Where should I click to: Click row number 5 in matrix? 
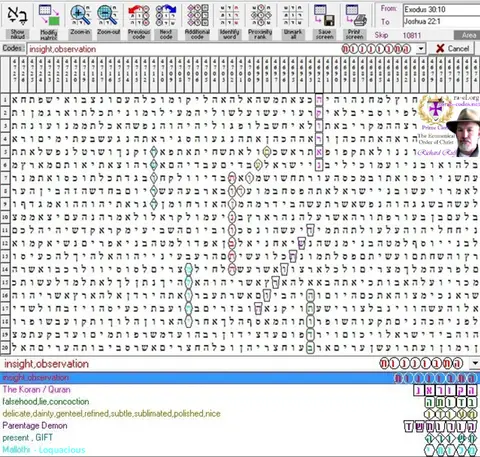click(x=5, y=152)
